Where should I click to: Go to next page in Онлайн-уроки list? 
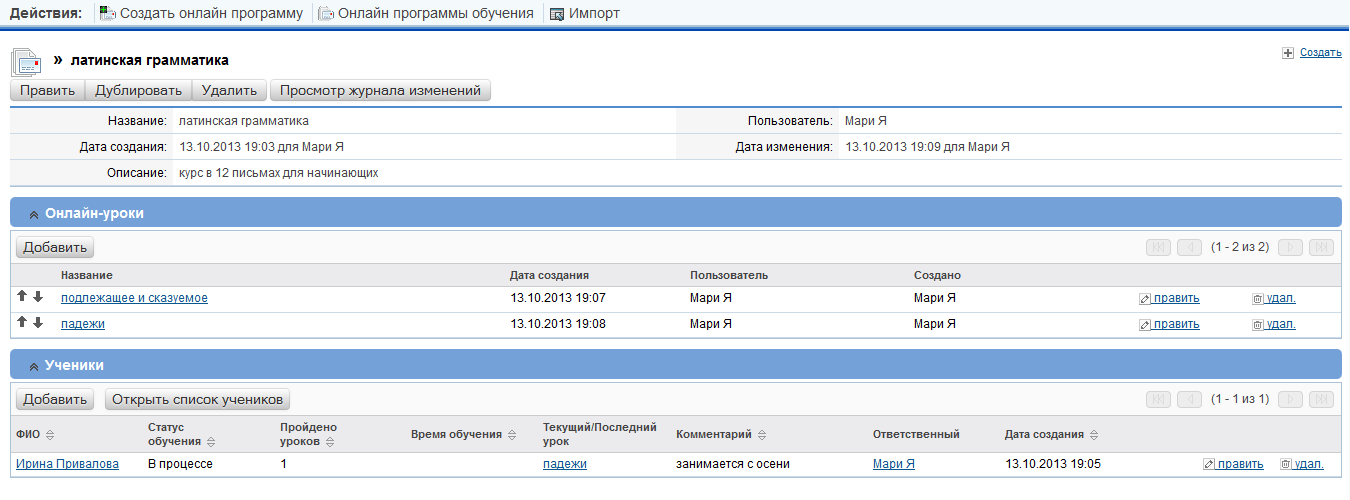click(x=1290, y=247)
